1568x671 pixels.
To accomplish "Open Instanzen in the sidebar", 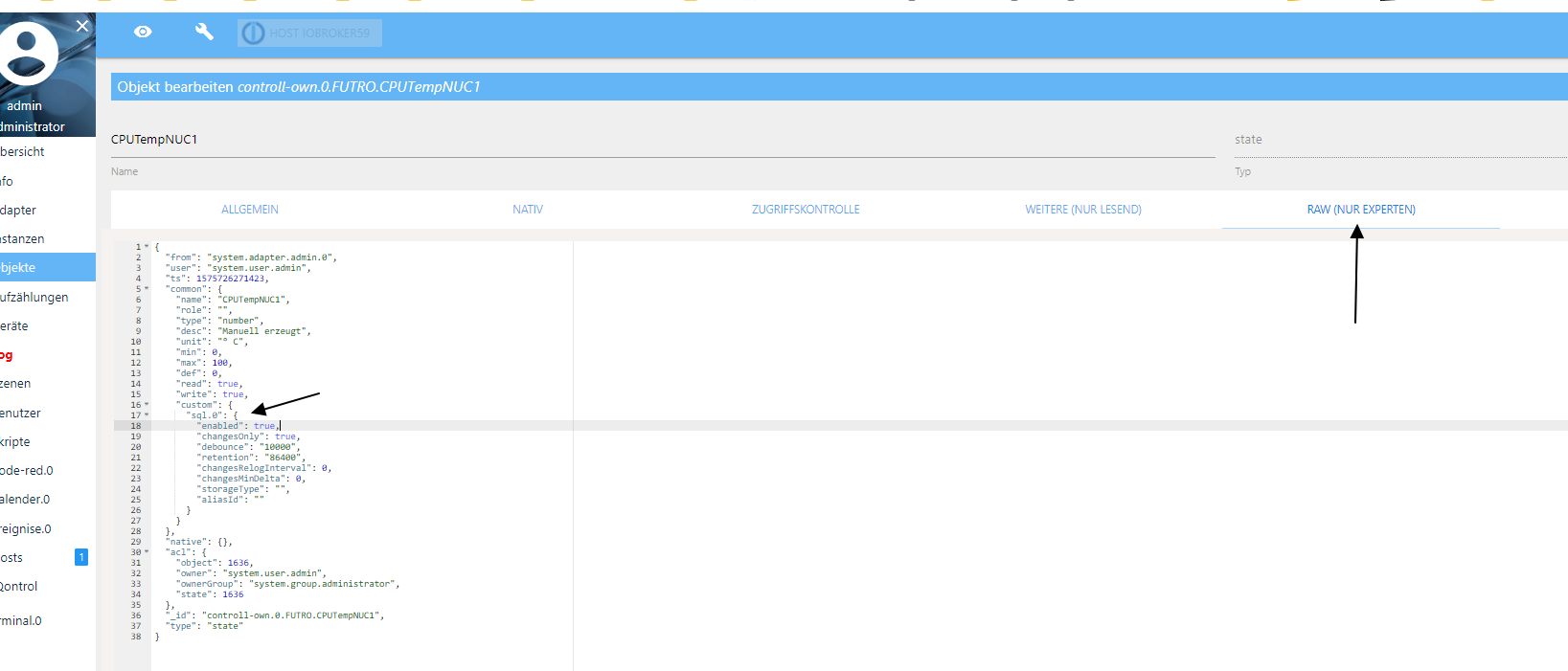I will pyautogui.click(x=48, y=238).
